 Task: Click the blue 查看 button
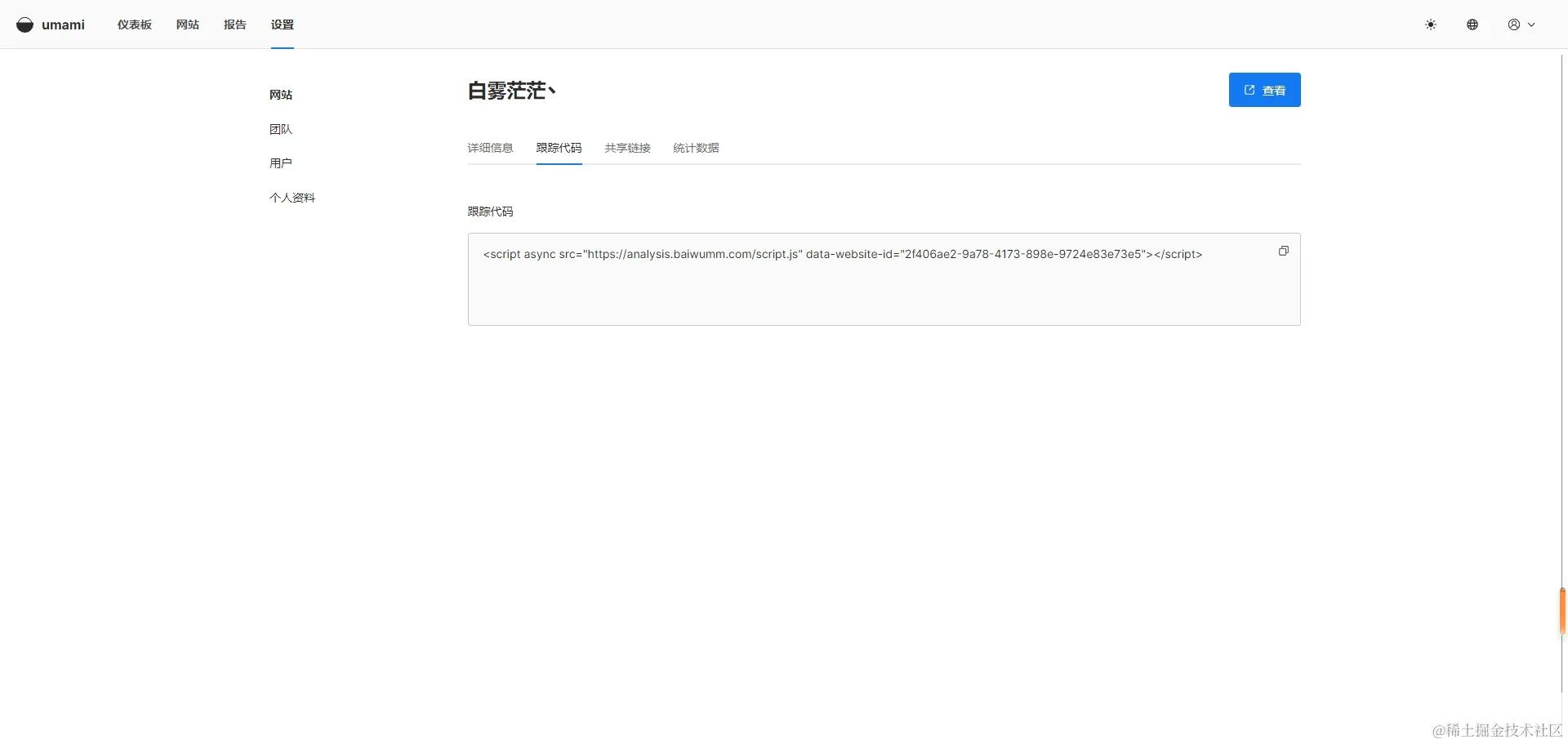1265,90
